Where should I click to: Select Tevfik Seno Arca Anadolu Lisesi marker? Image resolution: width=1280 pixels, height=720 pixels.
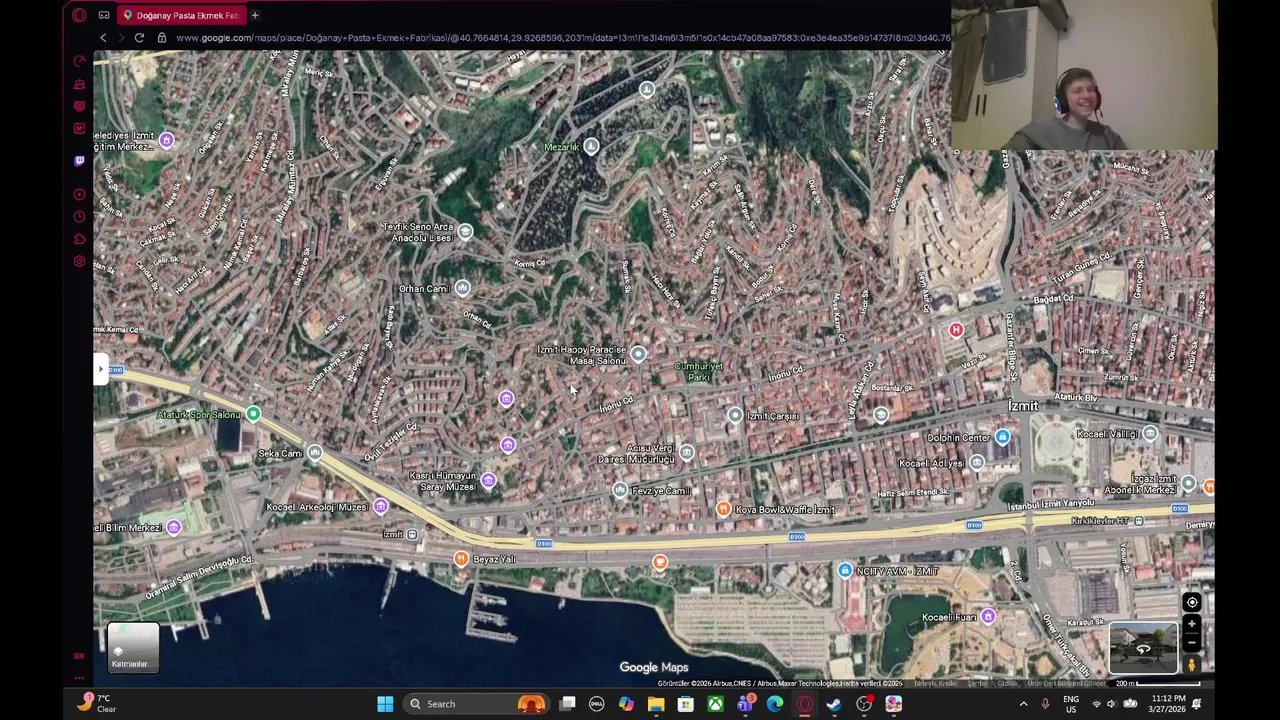465,232
